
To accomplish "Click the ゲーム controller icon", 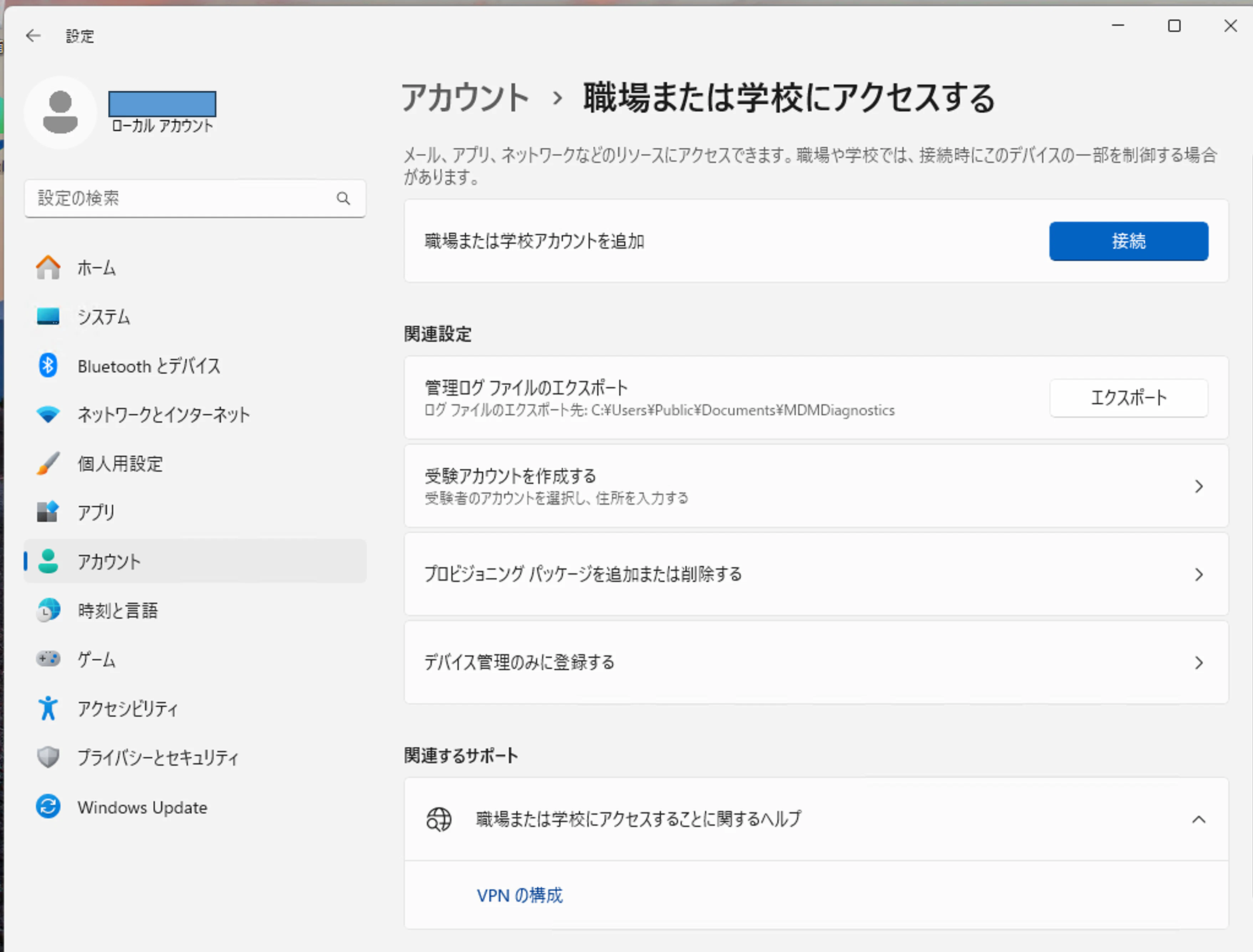I will (x=48, y=659).
